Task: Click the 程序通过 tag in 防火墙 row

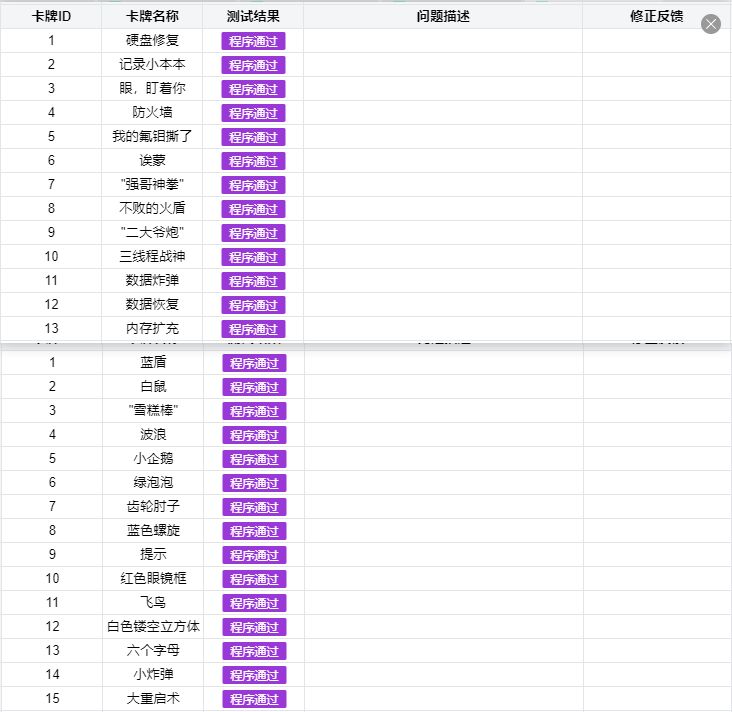Action: [253, 113]
